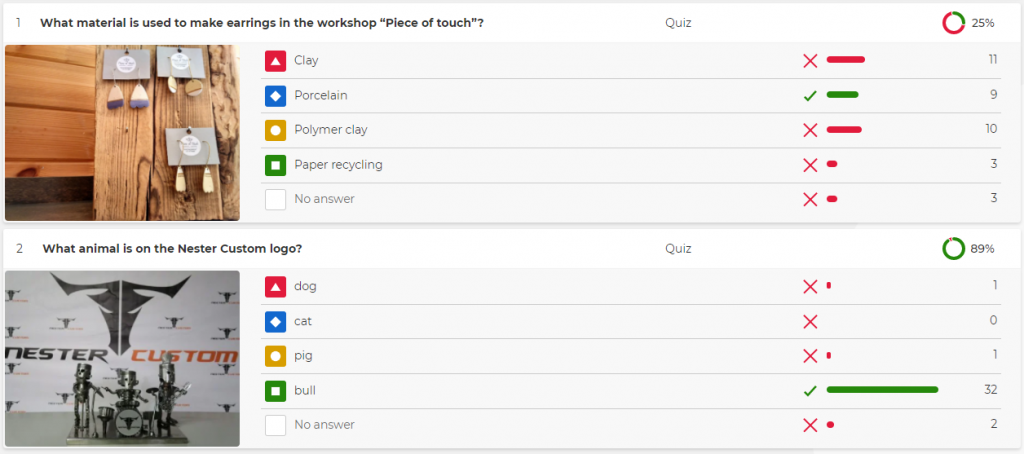Open the earrings photo thumbnail
Image resolution: width=1024 pixels, height=454 pixels.
click(122, 132)
